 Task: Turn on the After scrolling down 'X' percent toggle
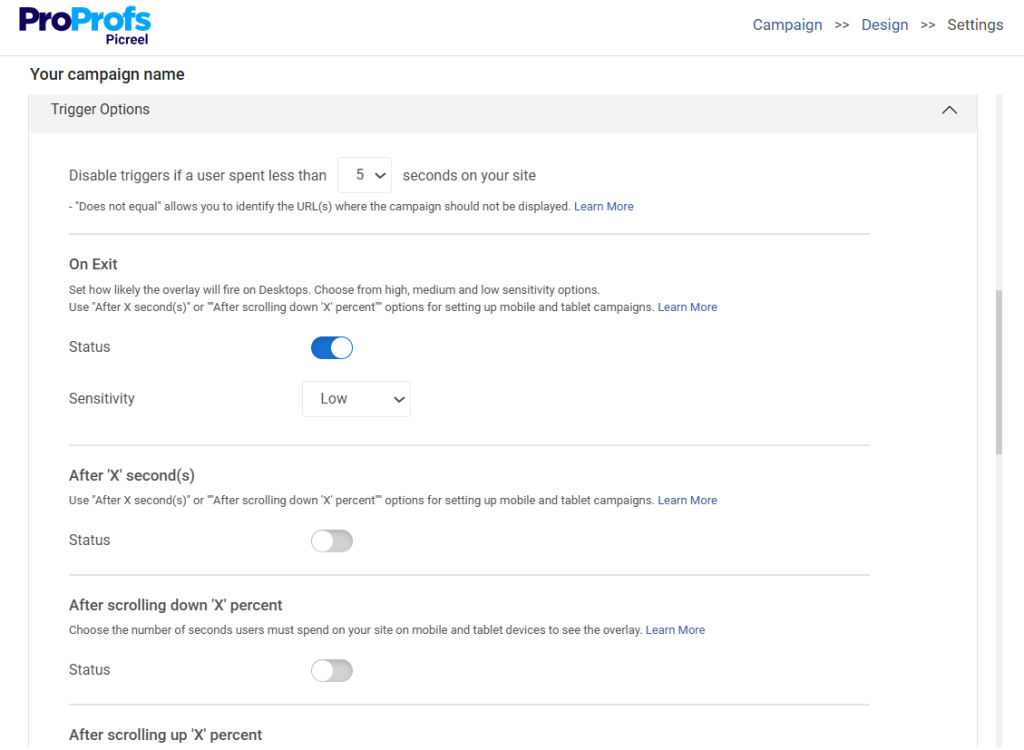coord(331,670)
